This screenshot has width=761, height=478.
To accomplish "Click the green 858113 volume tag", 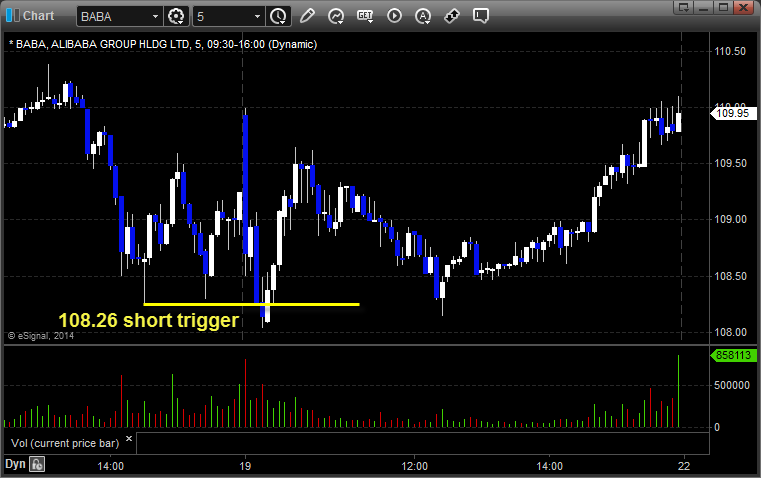I will [733, 355].
